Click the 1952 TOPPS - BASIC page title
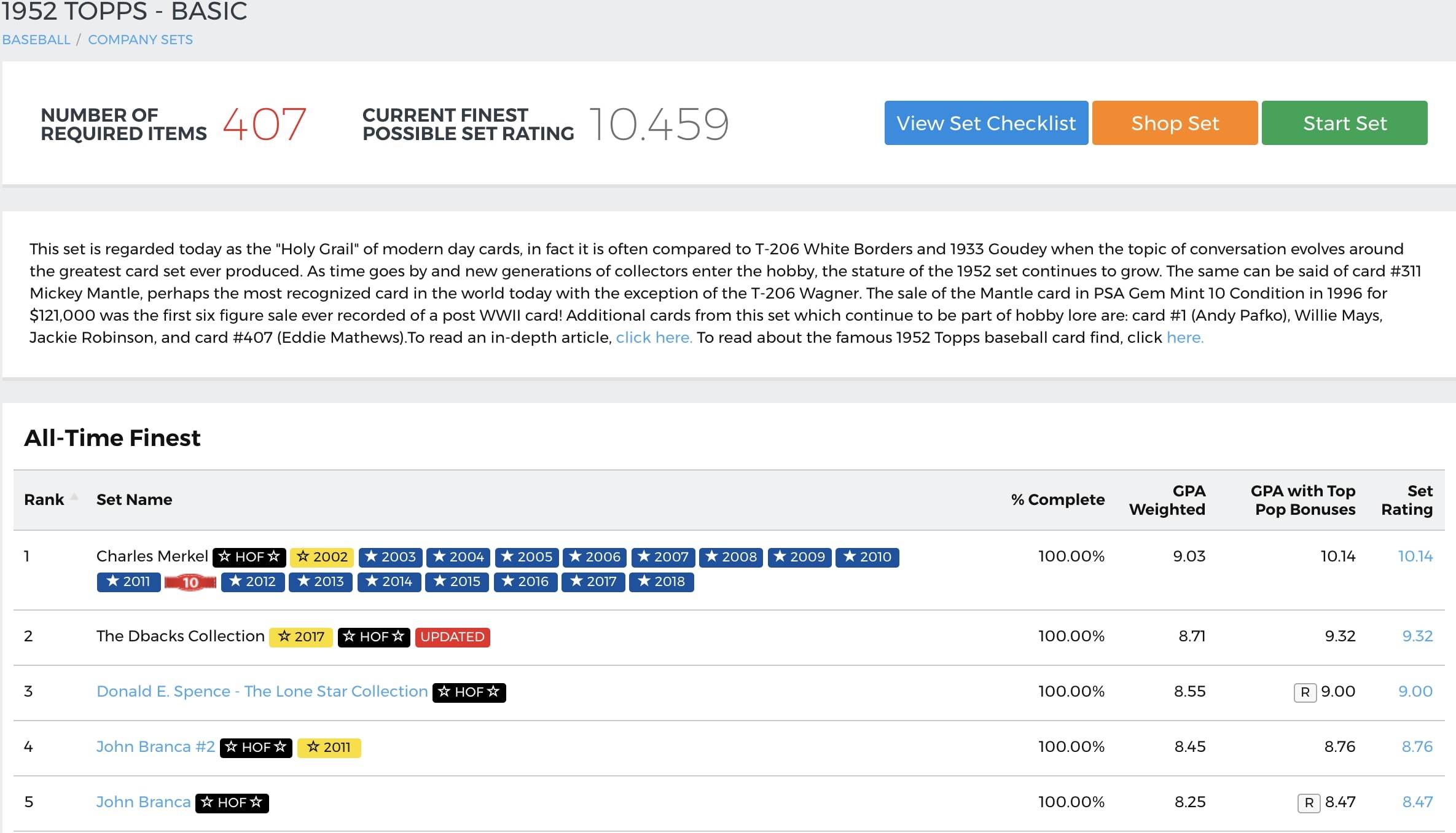1456x833 pixels. pos(124,11)
